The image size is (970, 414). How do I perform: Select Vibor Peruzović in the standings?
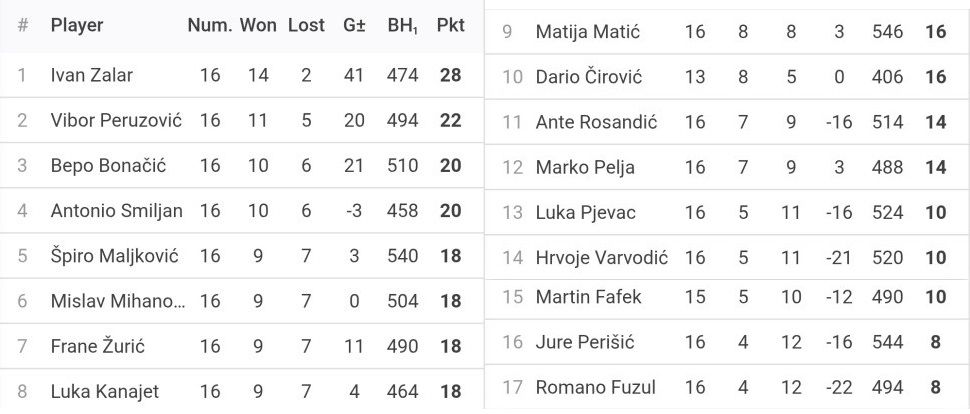pyautogui.click(x=116, y=120)
